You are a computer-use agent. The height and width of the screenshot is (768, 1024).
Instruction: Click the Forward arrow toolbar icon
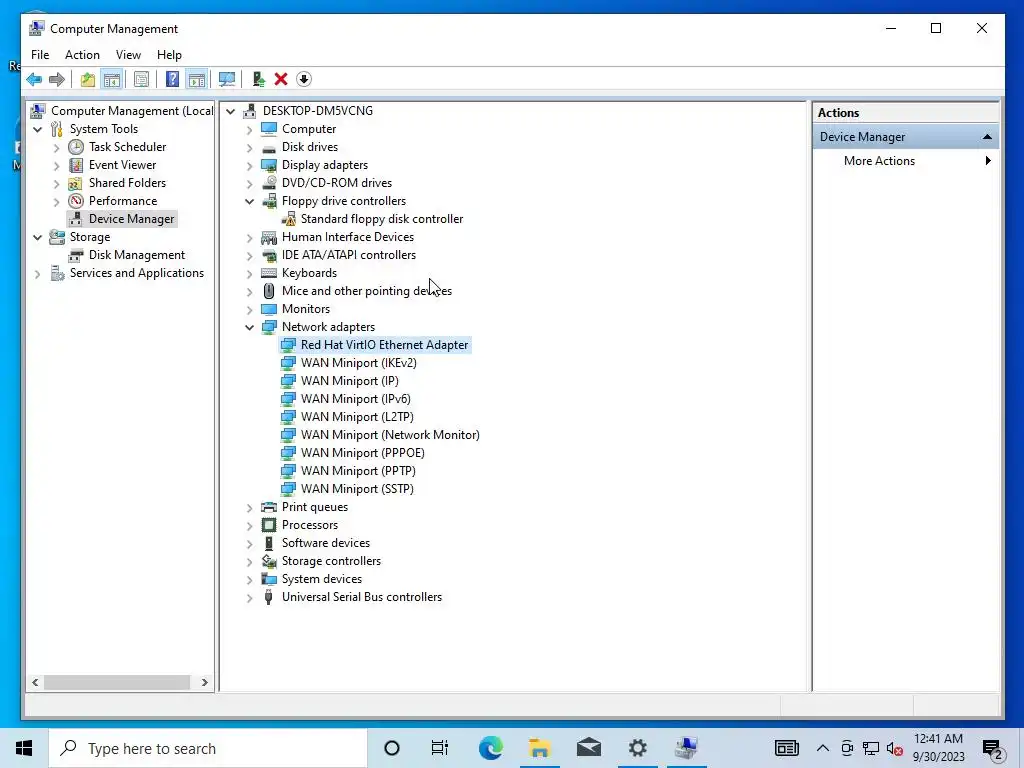(x=57, y=80)
